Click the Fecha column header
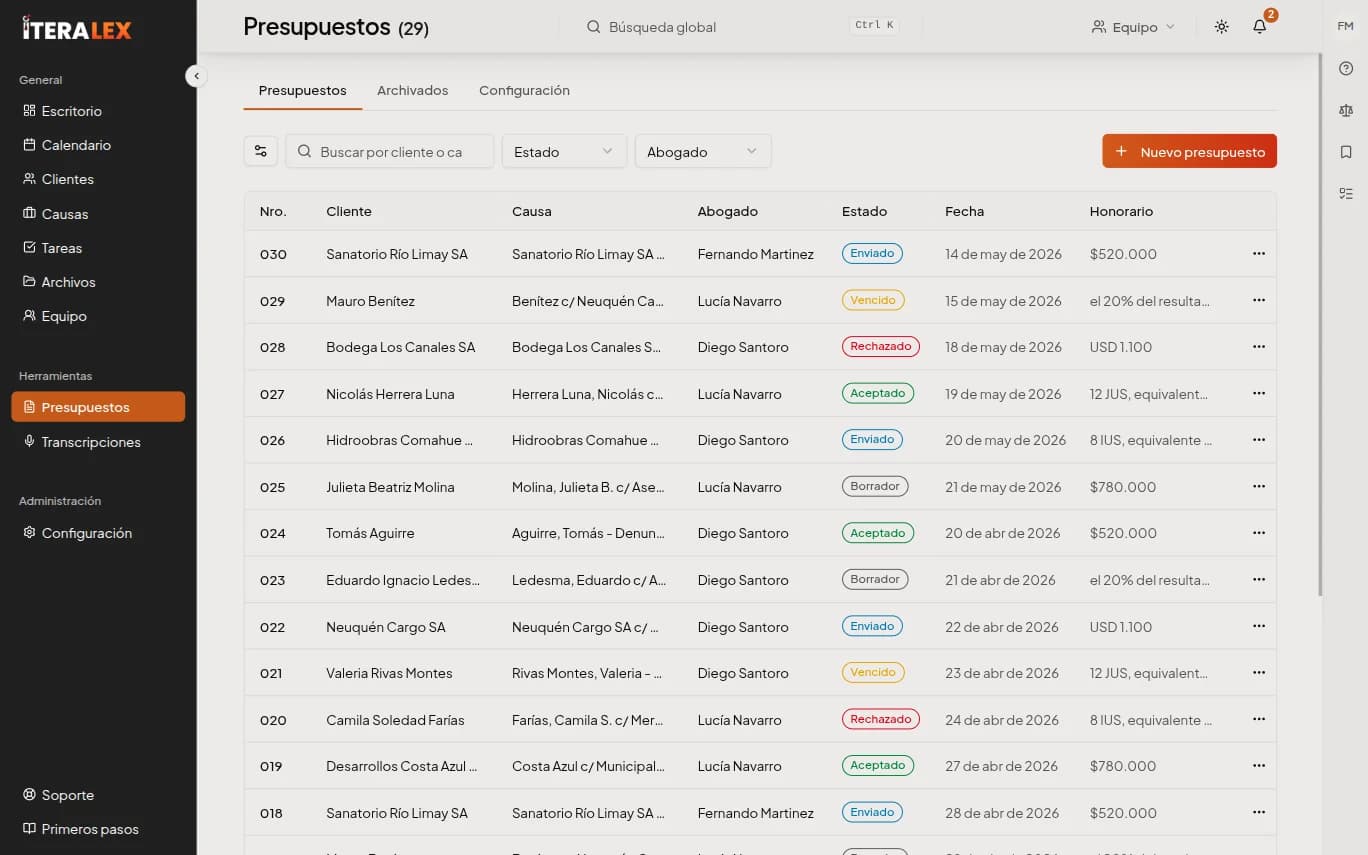1368x855 pixels. pyautogui.click(x=964, y=211)
